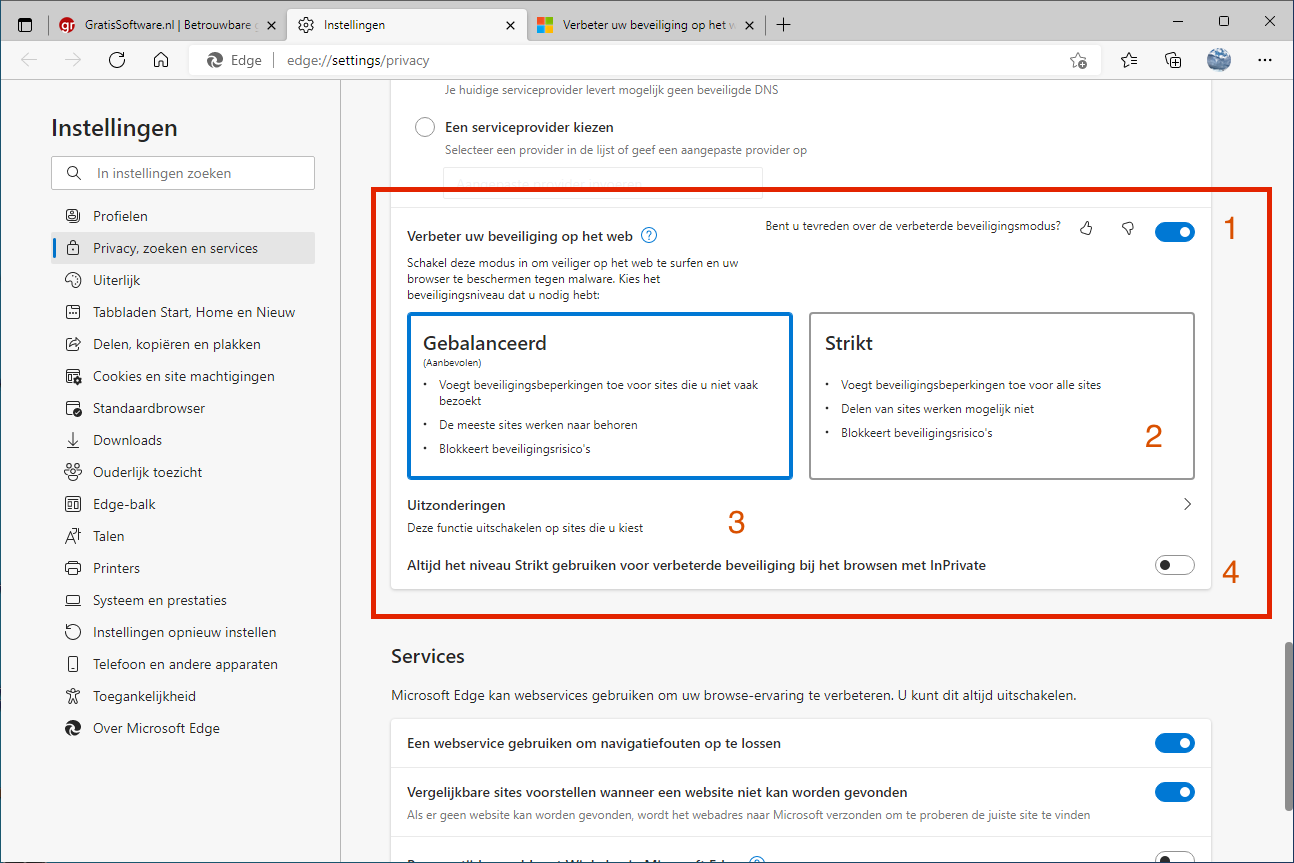Click the help icon beside beveiliging heading
This screenshot has width=1294, height=863.
(649, 236)
